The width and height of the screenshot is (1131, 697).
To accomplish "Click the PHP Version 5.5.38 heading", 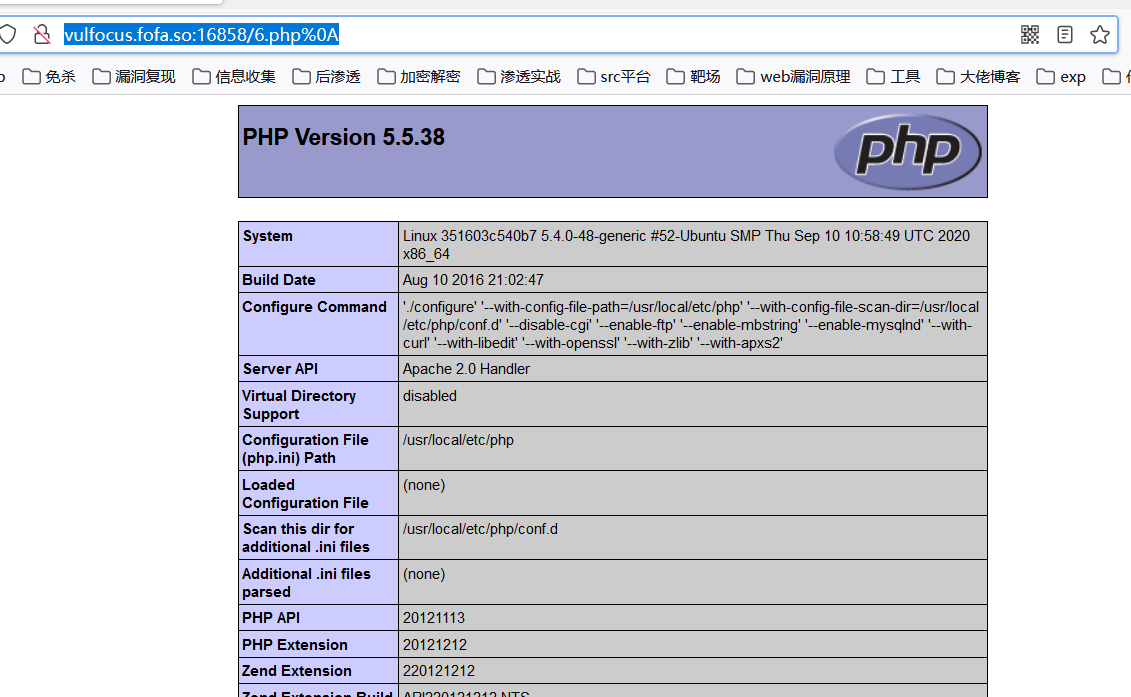I will click(x=343, y=137).
